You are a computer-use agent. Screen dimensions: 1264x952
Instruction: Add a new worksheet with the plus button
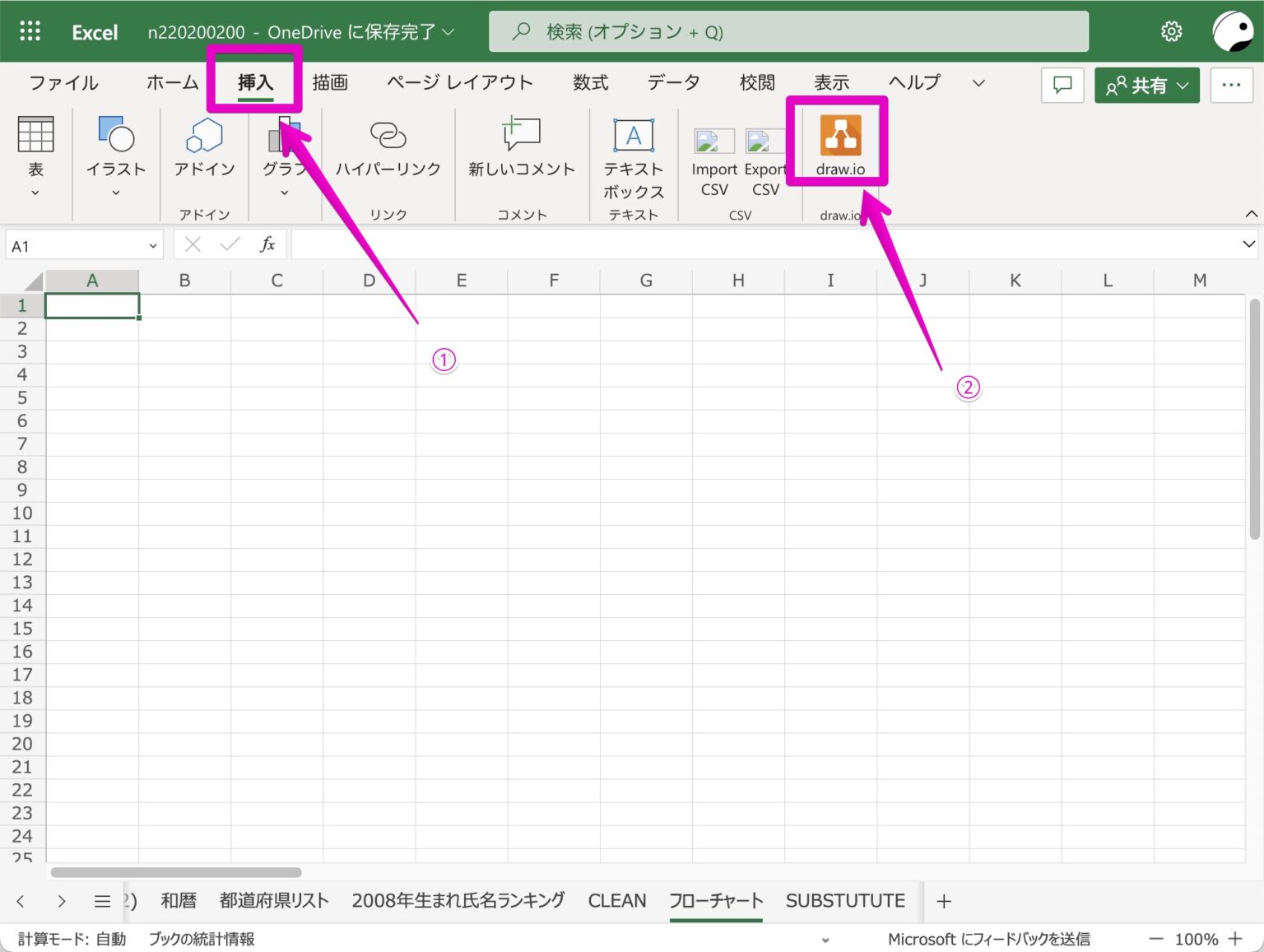943,900
